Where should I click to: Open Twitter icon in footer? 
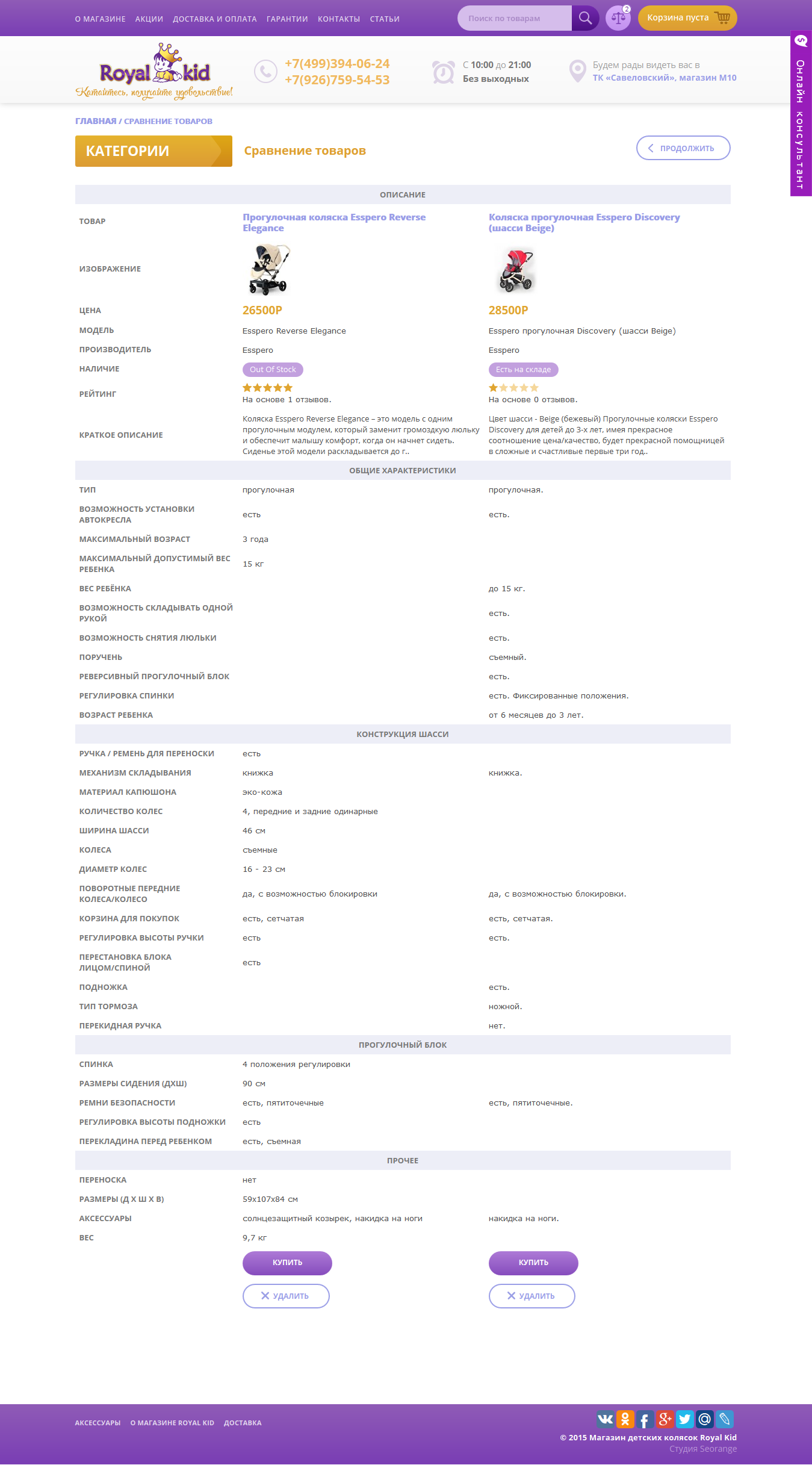684,1419
